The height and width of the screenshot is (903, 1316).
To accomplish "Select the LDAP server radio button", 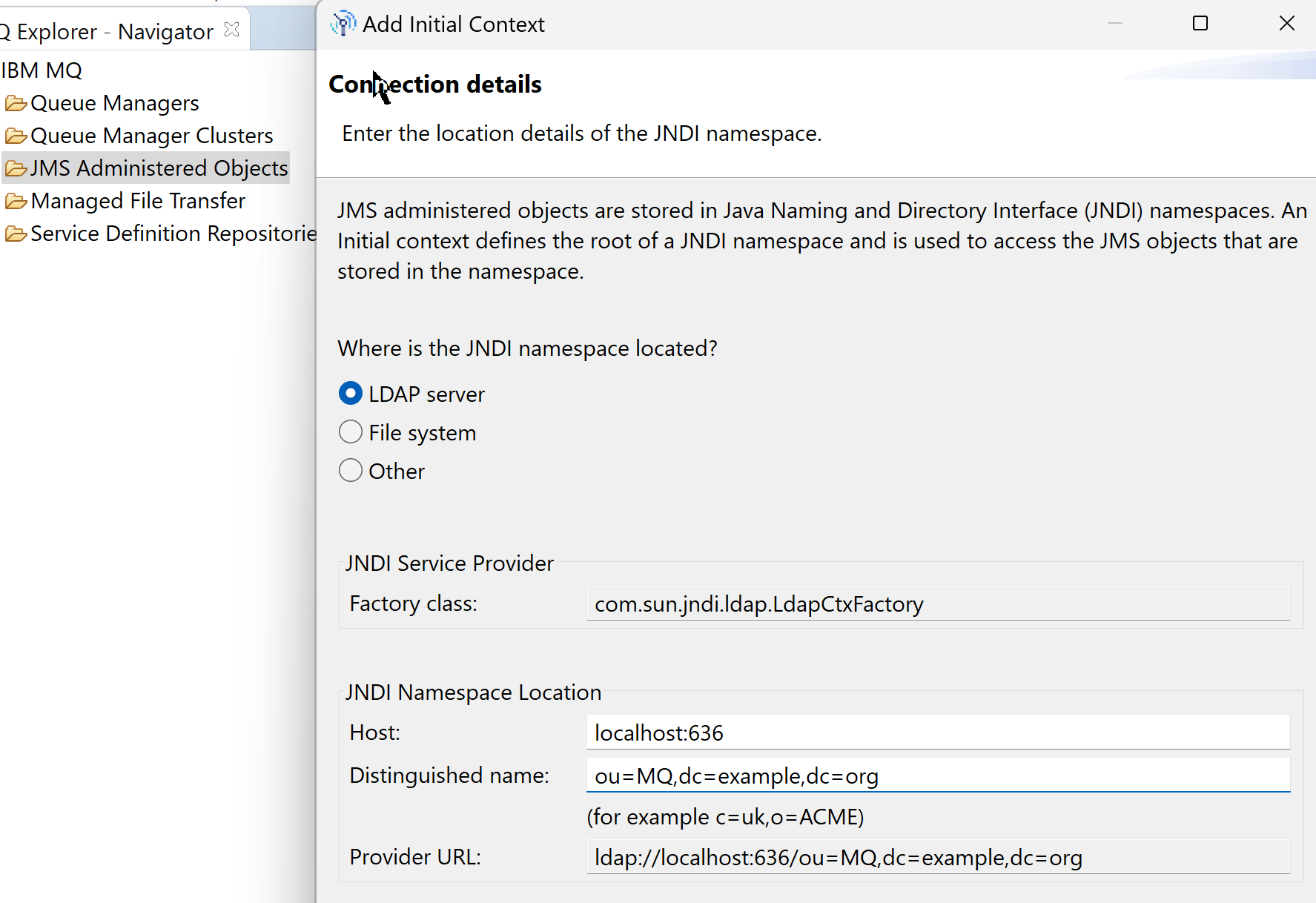I will tap(350, 393).
